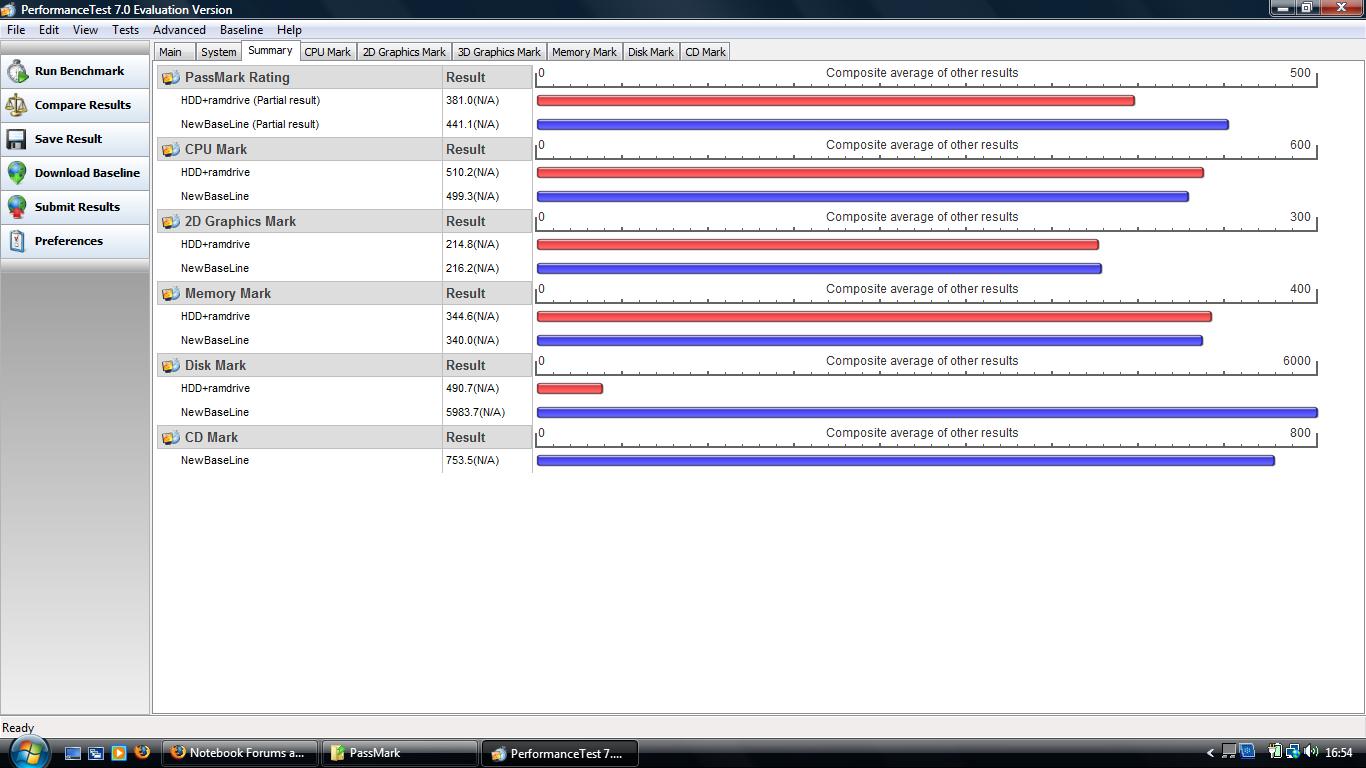Screen dimensions: 1366x768
Task: Click the Disk Mark HDD+ramdrive red bar
Action: click(x=570, y=389)
